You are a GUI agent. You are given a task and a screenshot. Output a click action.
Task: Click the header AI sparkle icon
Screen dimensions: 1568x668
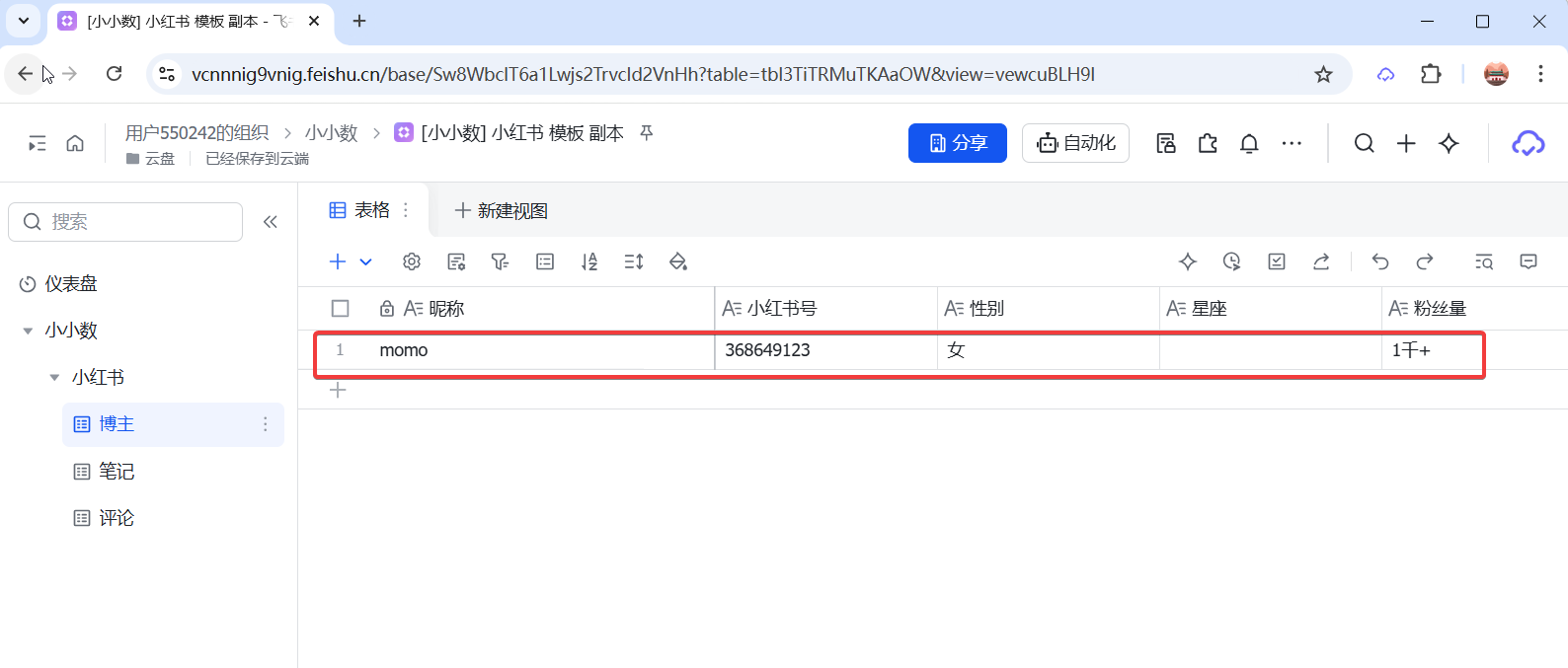point(1449,143)
